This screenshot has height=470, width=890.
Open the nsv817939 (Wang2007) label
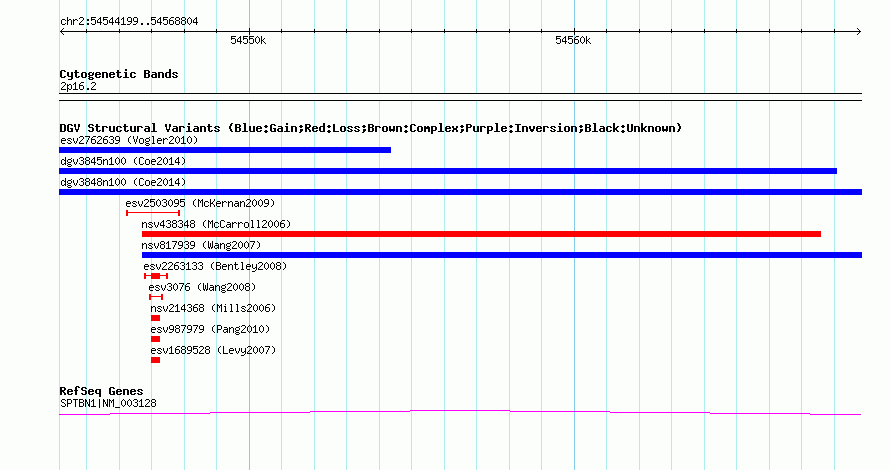point(201,245)
